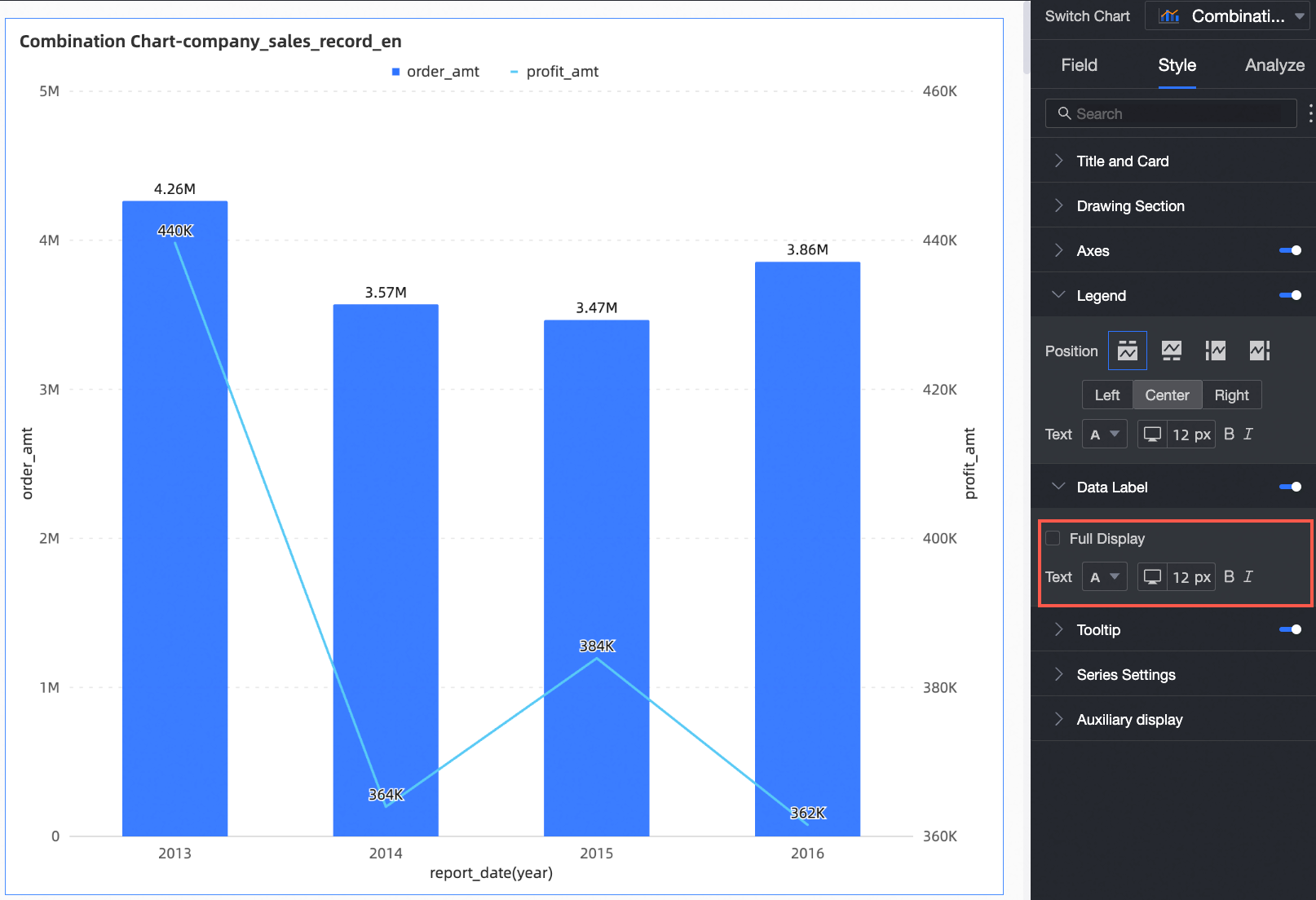Expand the Series Settings section
This screenshot has height=900, width=1316.
(1173, 674)
